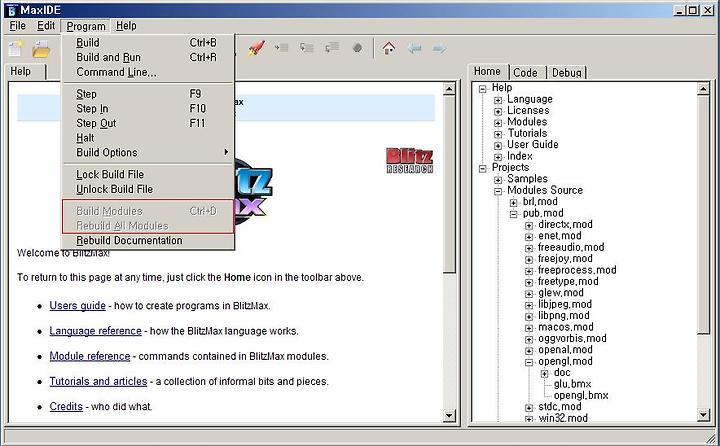Click help page scrollbar down arrow
720x446 pixels.
449,416
